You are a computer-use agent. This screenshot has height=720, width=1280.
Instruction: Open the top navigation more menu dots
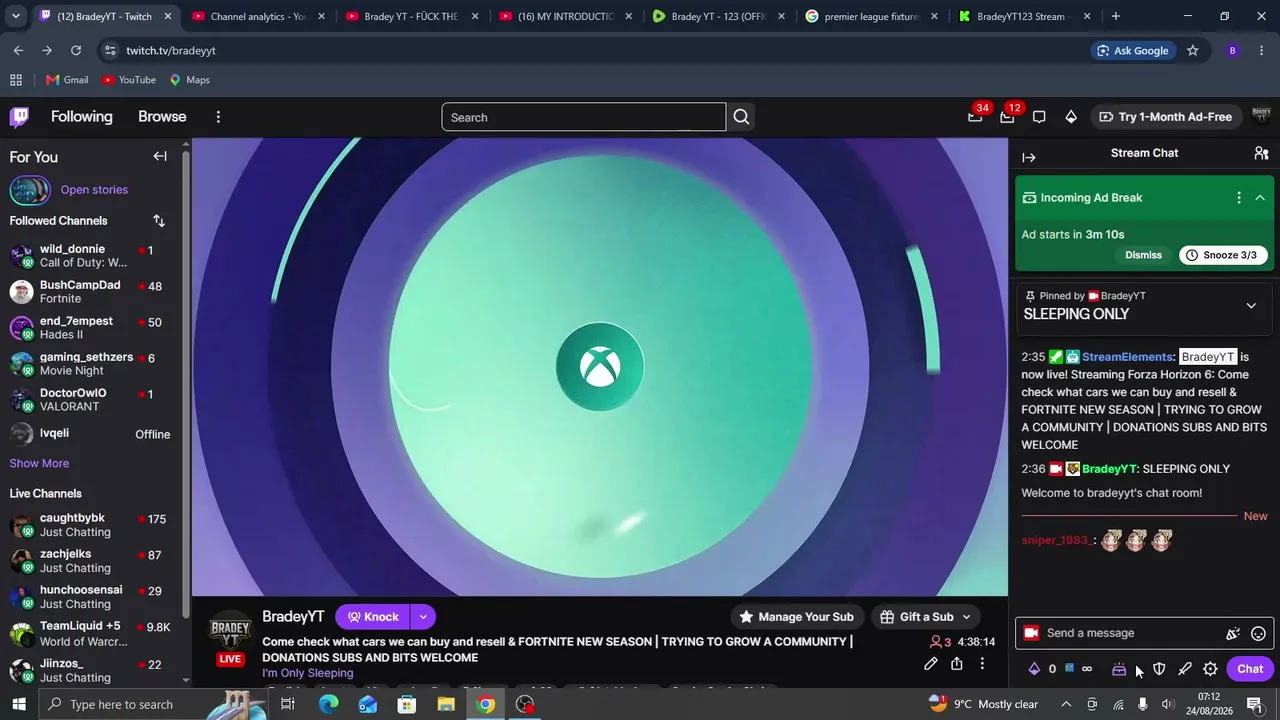pyautogui.click(x=218, y=117)
